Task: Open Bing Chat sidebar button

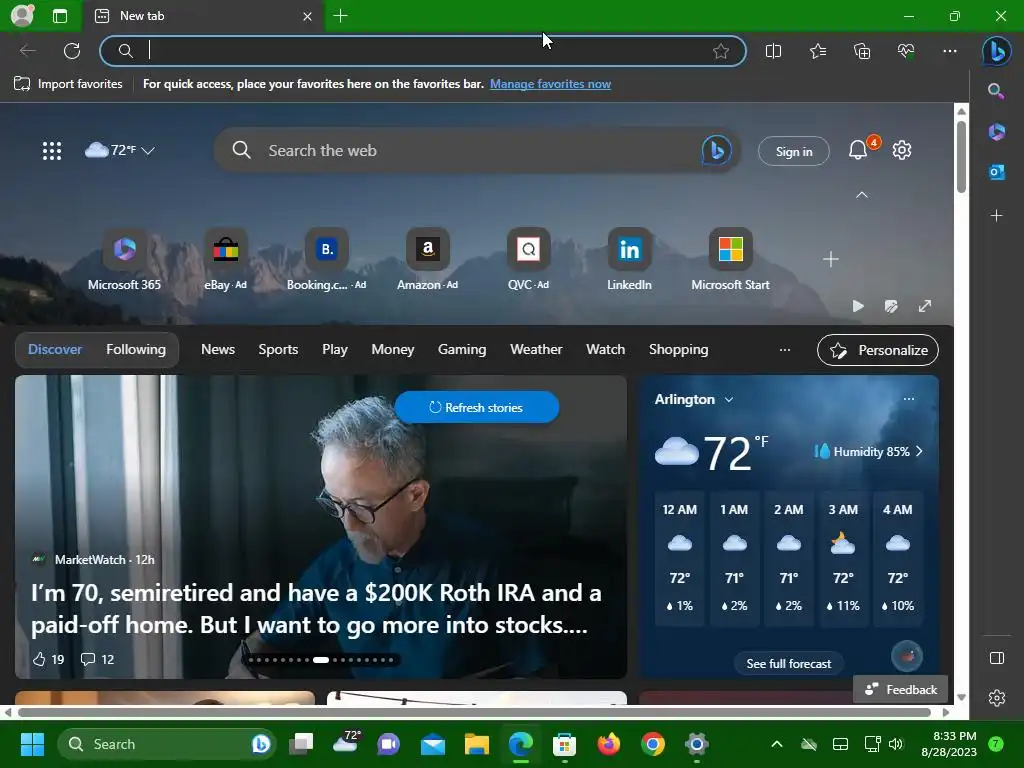Action: tap(997, 51)
